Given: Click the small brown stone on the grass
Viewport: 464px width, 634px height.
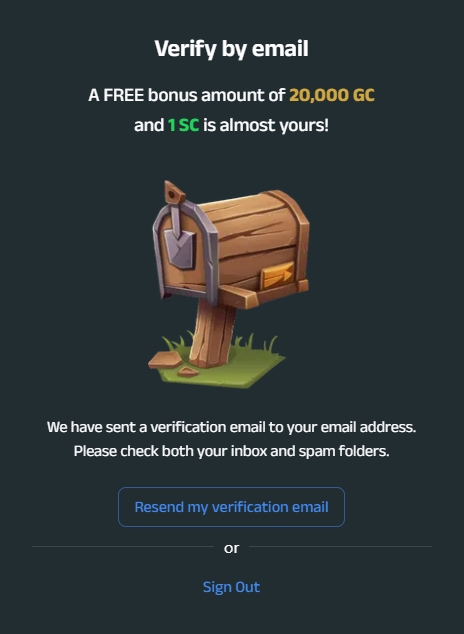Looking at the screenshot, I should tap(188, 372).
